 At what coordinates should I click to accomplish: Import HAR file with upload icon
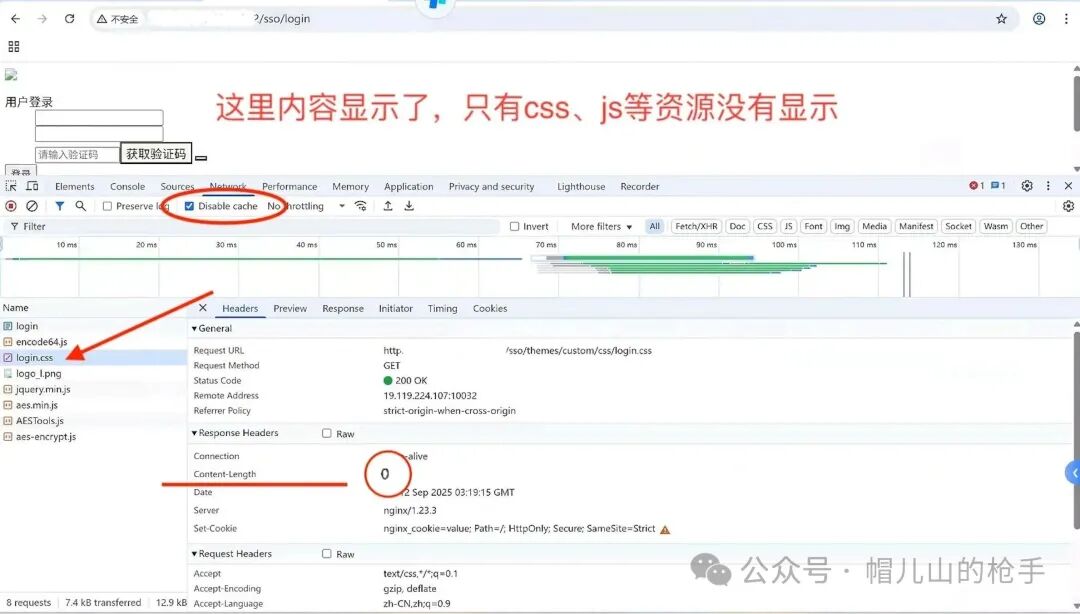pyautogui.click(x=388, y=206)
